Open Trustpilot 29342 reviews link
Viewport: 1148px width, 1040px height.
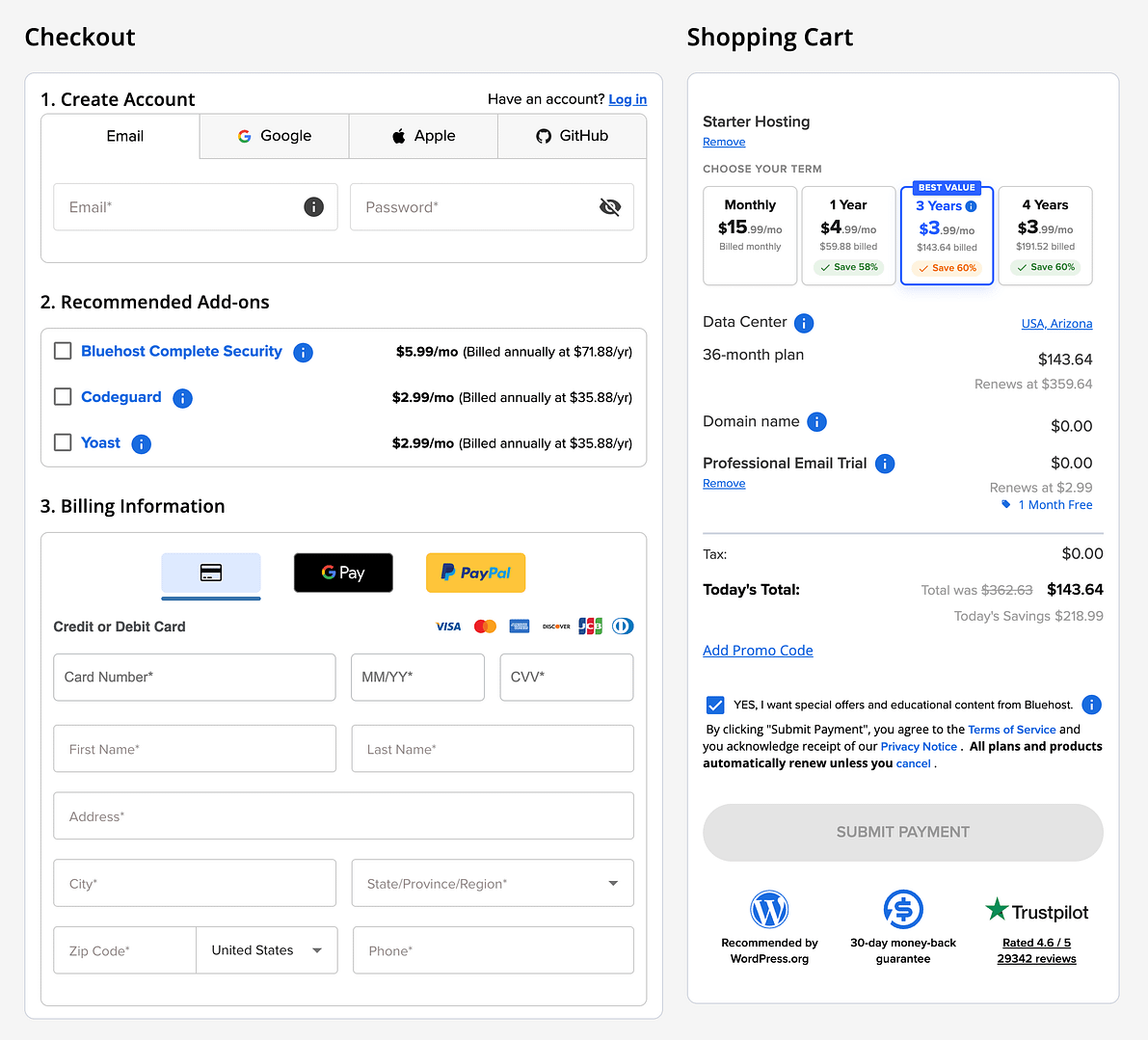coord(1036,959)
